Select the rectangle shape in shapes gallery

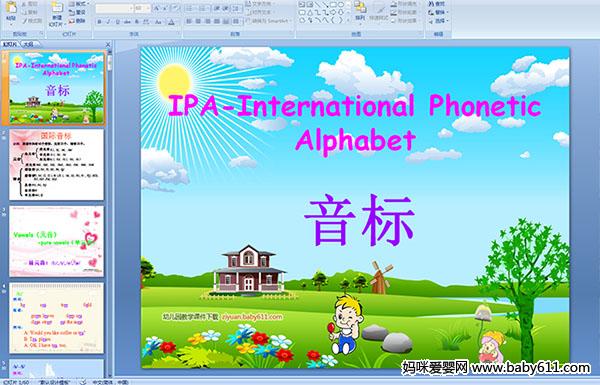[333, 4]
